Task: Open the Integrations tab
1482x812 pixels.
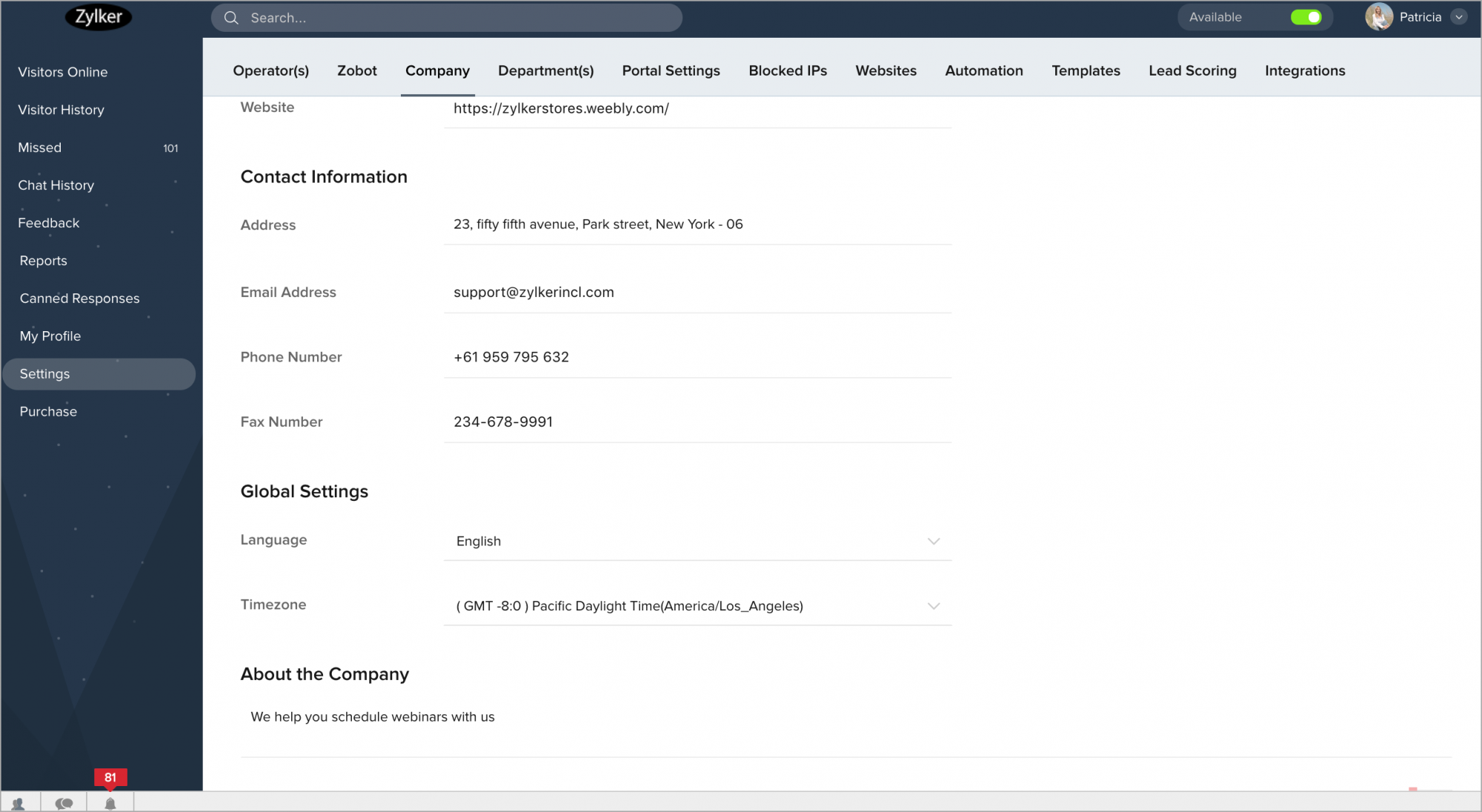Action: (x=1304, y=70)
